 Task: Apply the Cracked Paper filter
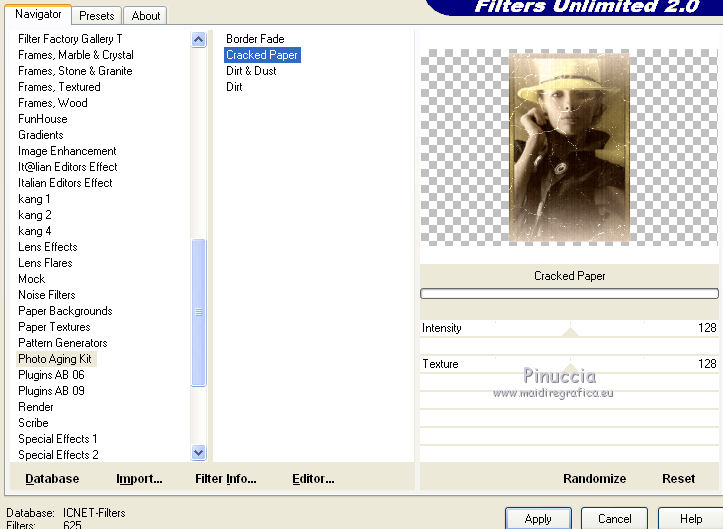pos(538,519)
